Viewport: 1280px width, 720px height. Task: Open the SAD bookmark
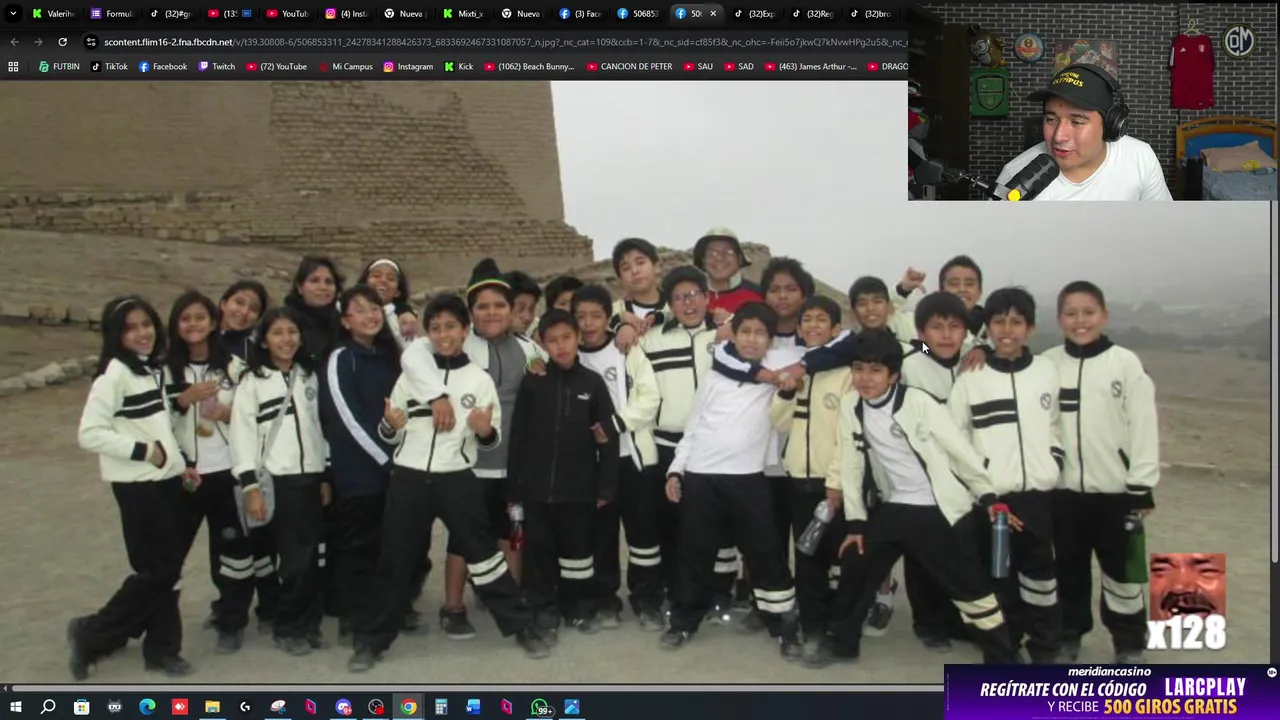pos(738,67)
